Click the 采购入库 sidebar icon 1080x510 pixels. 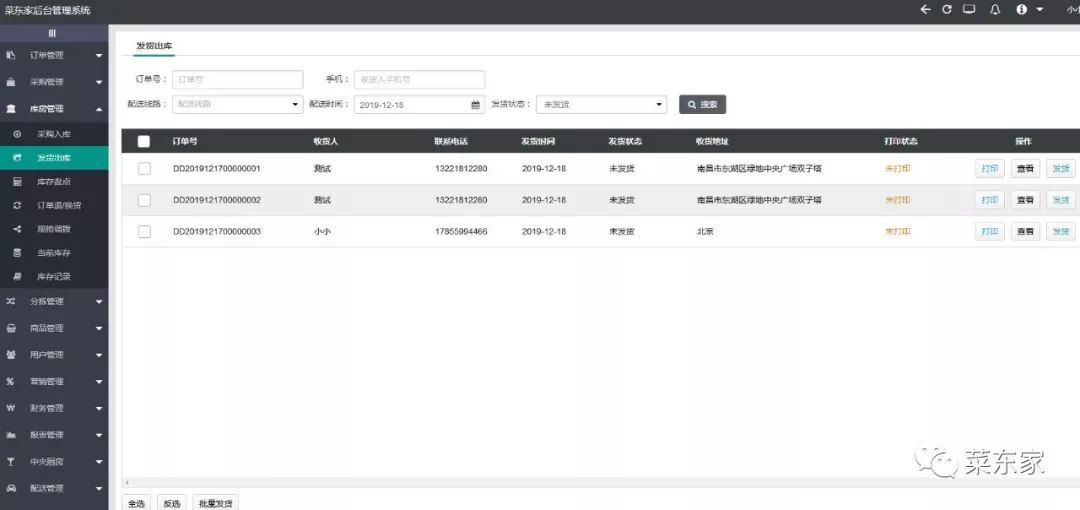18,134
